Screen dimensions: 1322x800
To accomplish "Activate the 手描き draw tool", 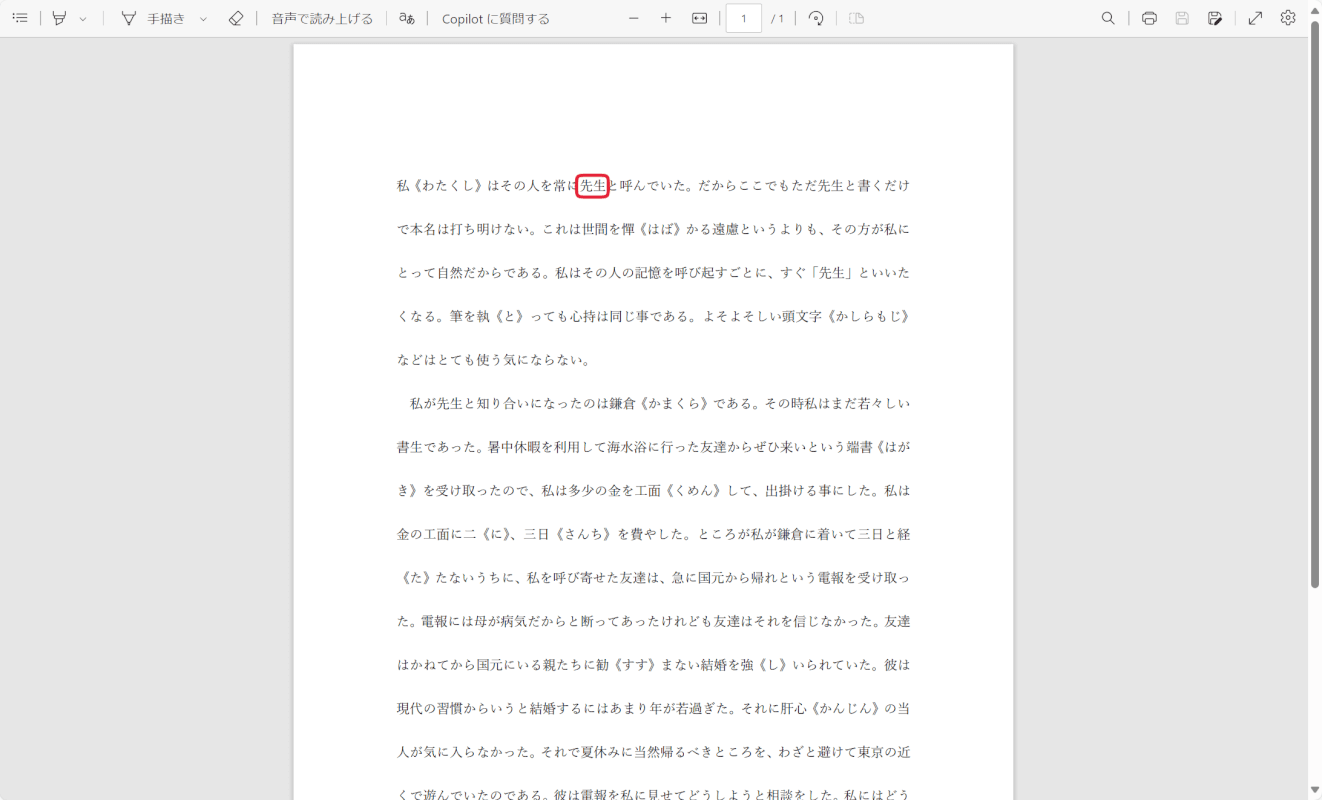I will tap(153, 18).
